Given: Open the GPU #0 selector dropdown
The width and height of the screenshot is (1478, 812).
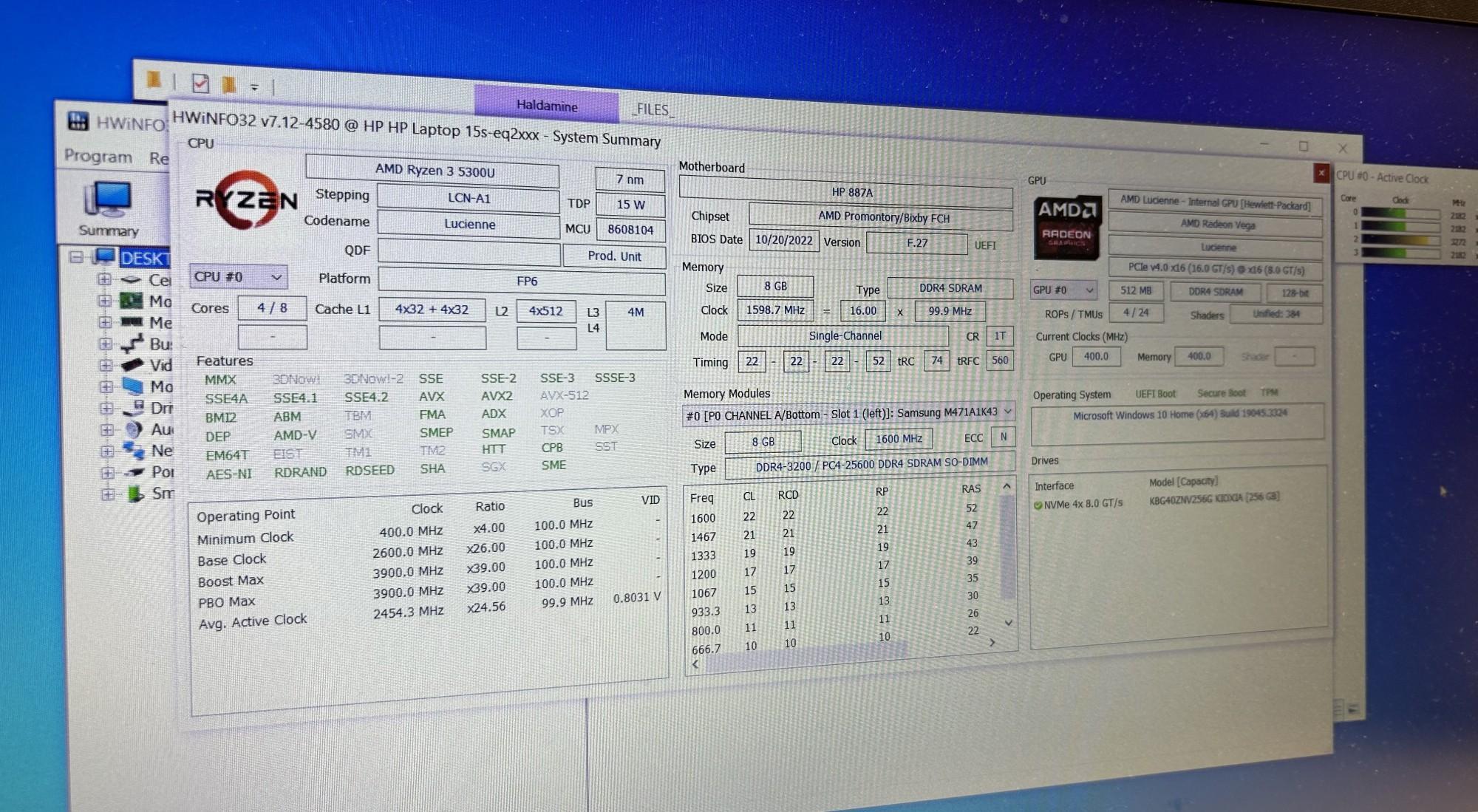Looking at the screenshot, I should (1063, 290).
